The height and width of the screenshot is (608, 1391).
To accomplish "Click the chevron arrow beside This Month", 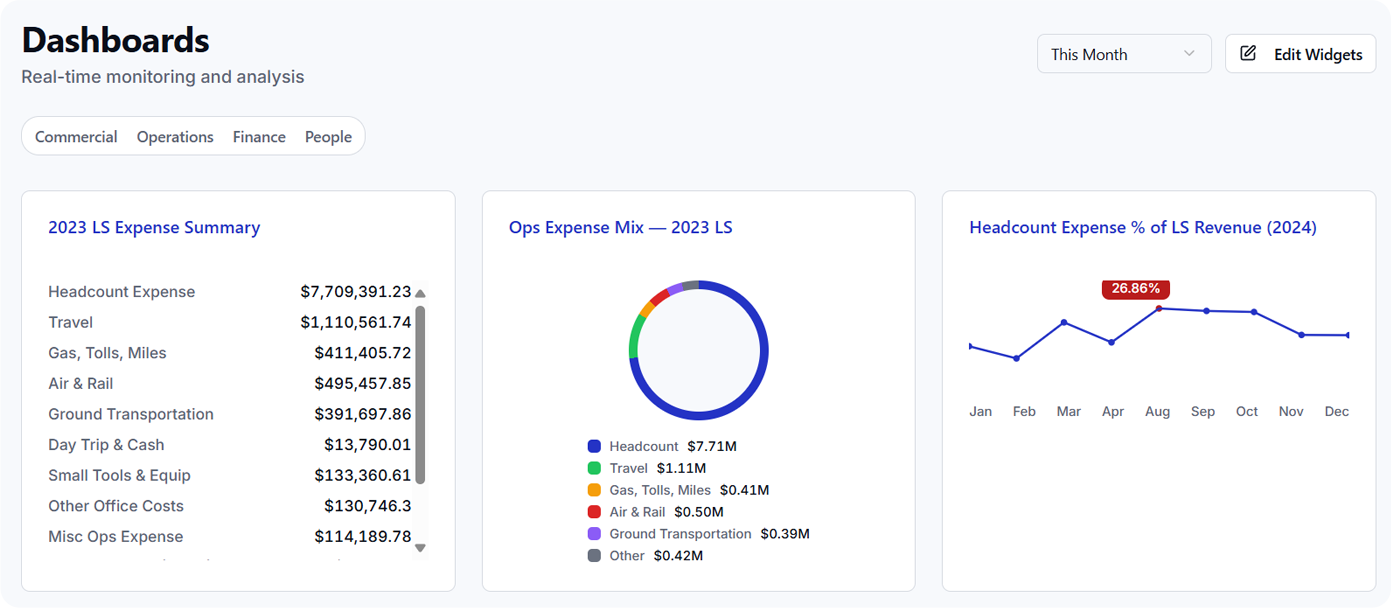I will pyautogui.click(x=1189, y=54).
